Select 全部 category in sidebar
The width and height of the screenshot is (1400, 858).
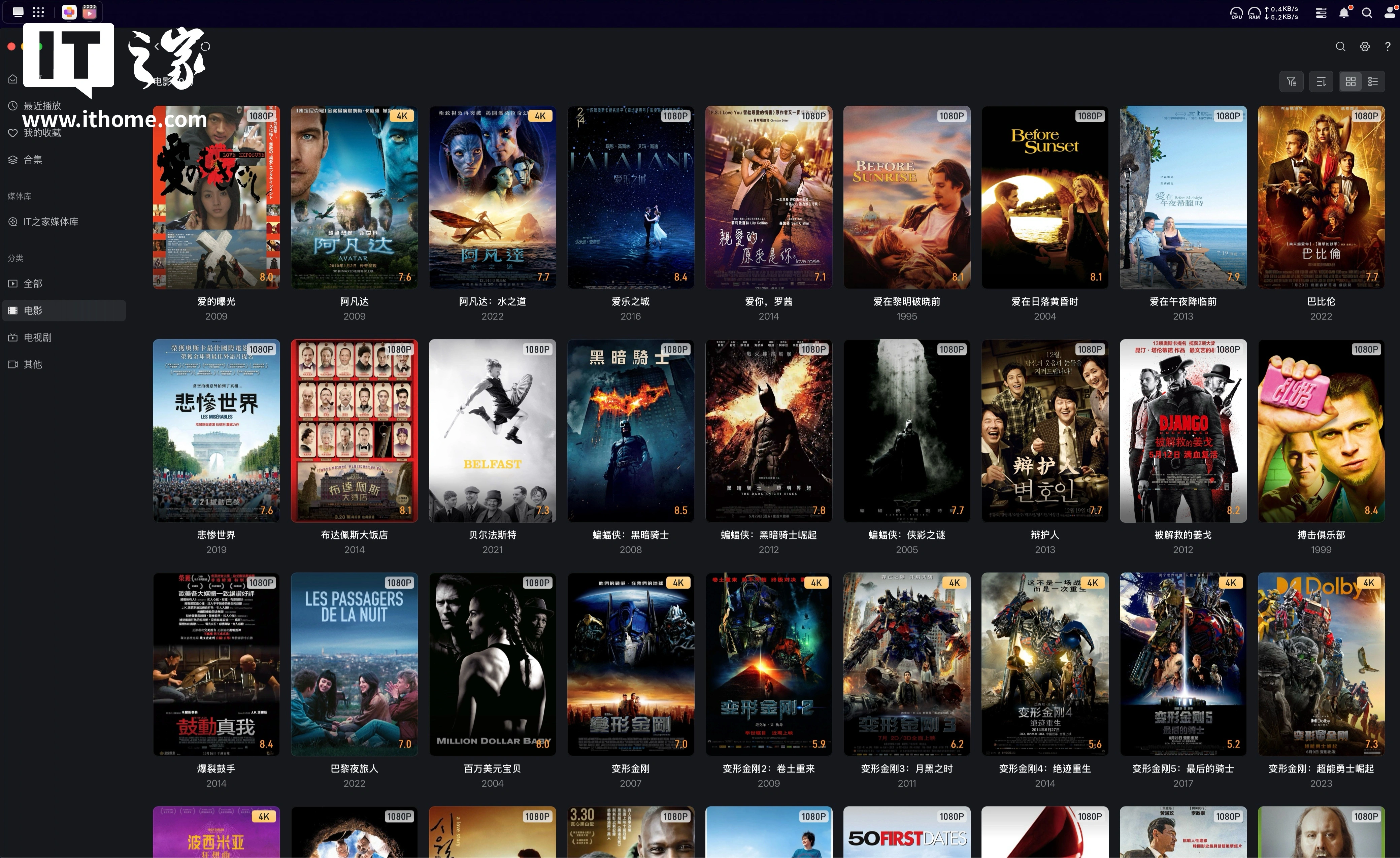(x=33, y=284)
